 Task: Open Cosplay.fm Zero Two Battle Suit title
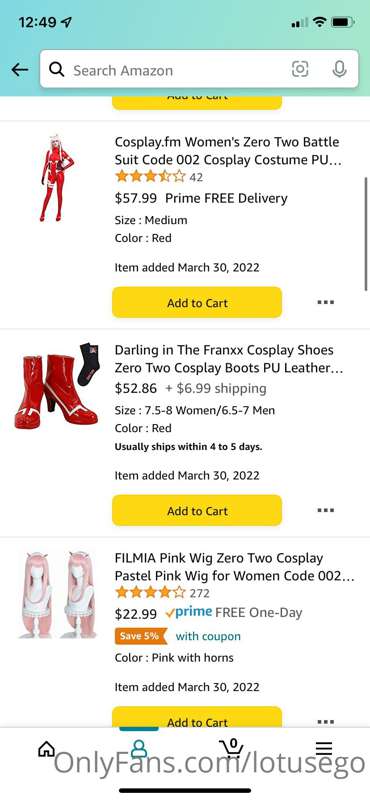tap(227, 151)
